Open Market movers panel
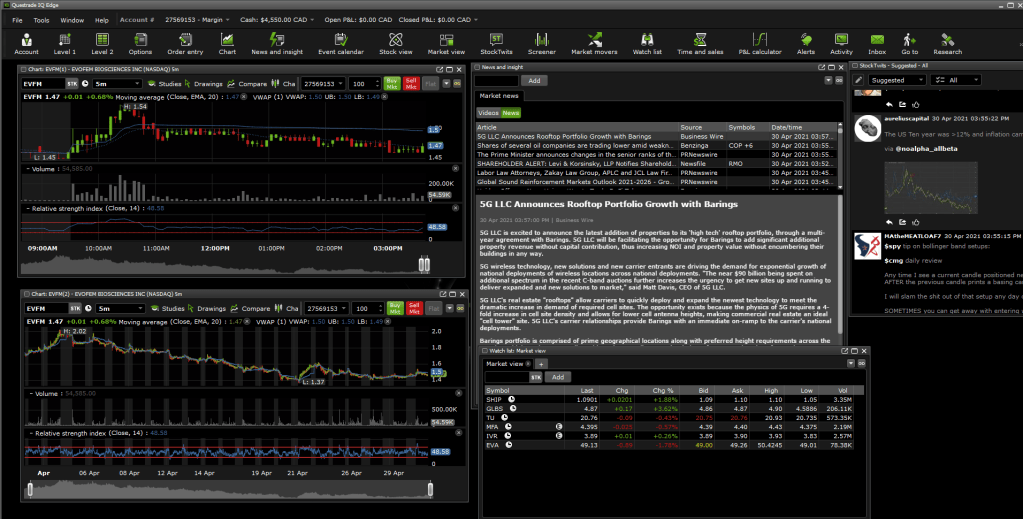Image resolution: width=1023 pixels, height=519 pixels. 593,44
